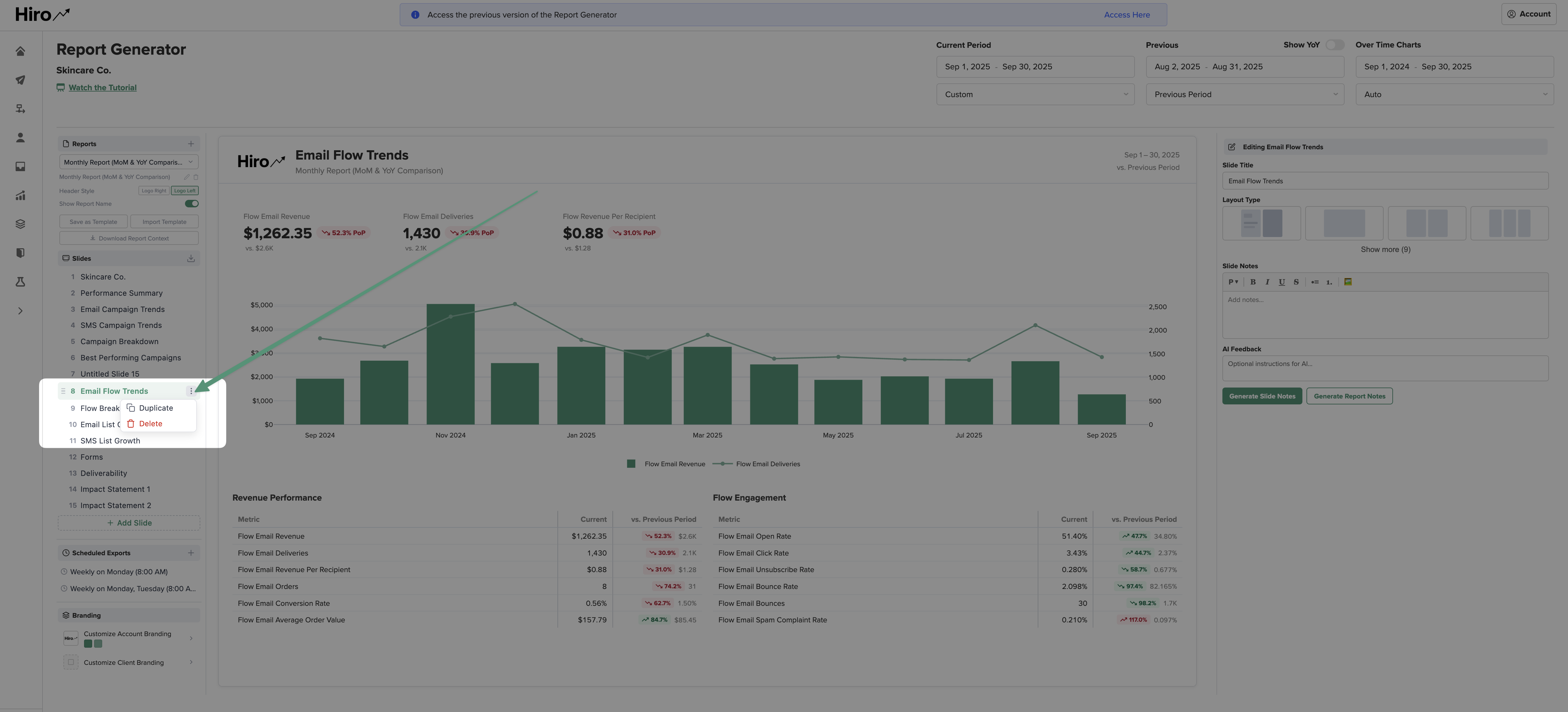Screen dimensions: 1568x712
Task: Open the Home icon in the sidebar
Action: point(20,51)
